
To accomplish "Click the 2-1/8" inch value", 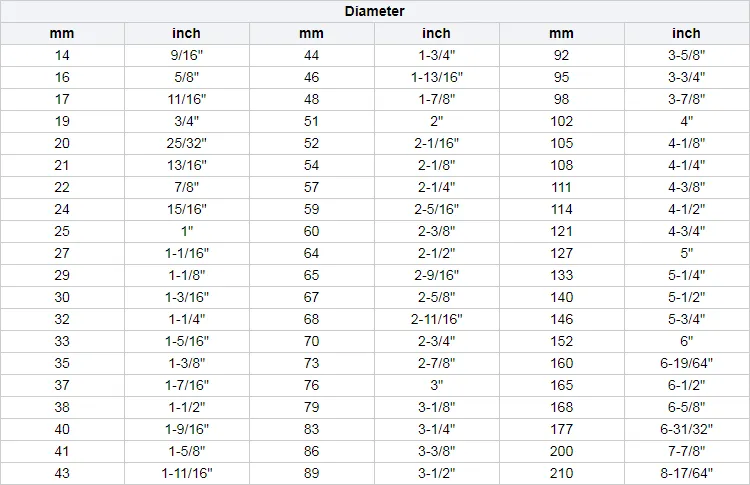I will tap(437, 165).
